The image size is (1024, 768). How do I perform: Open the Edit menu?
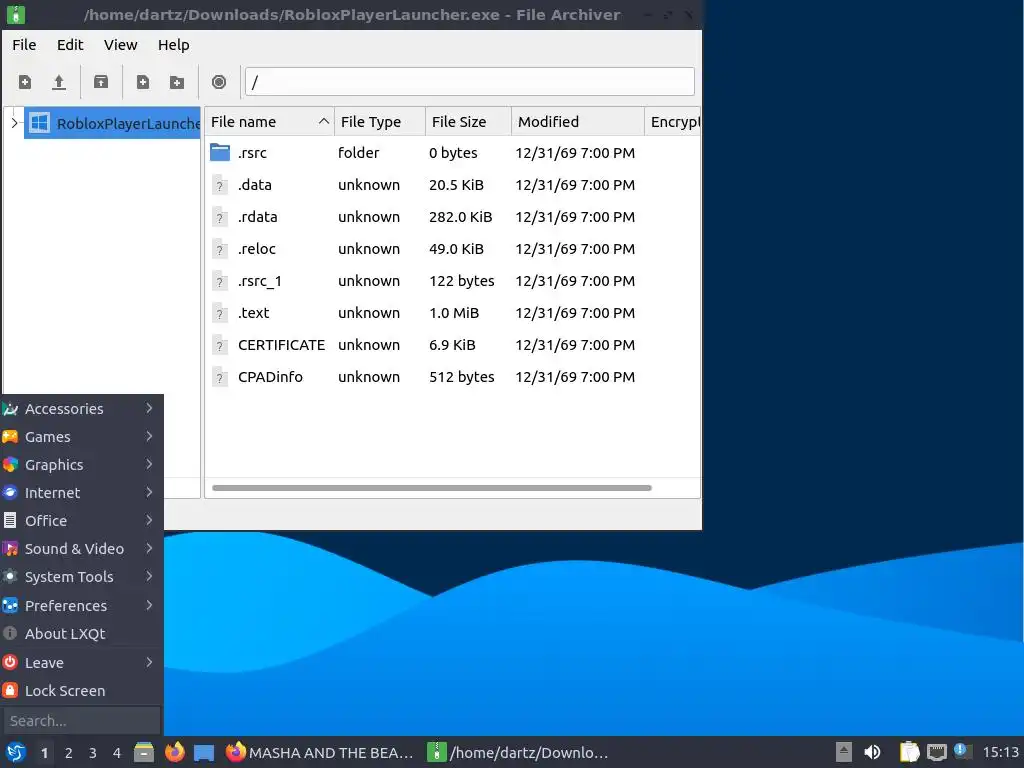70,45
